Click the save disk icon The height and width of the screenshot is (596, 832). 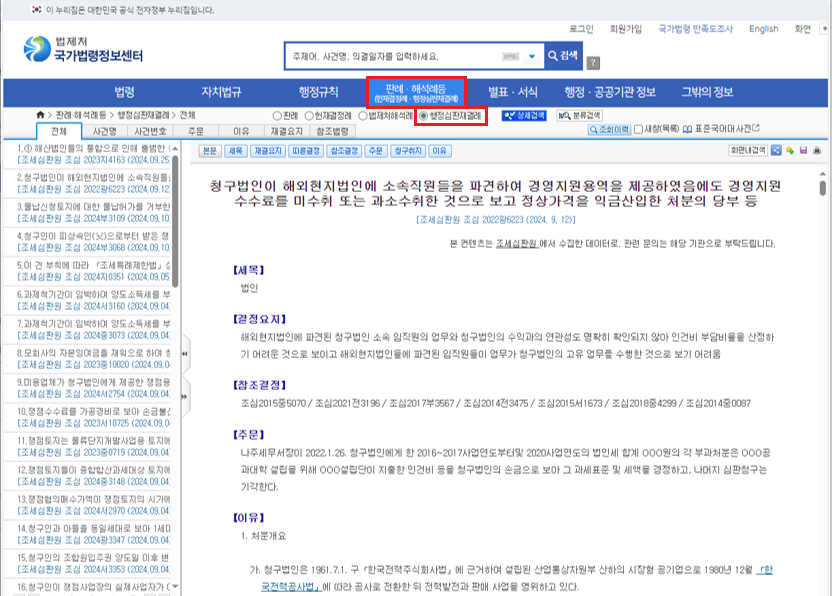pos(802,151)
